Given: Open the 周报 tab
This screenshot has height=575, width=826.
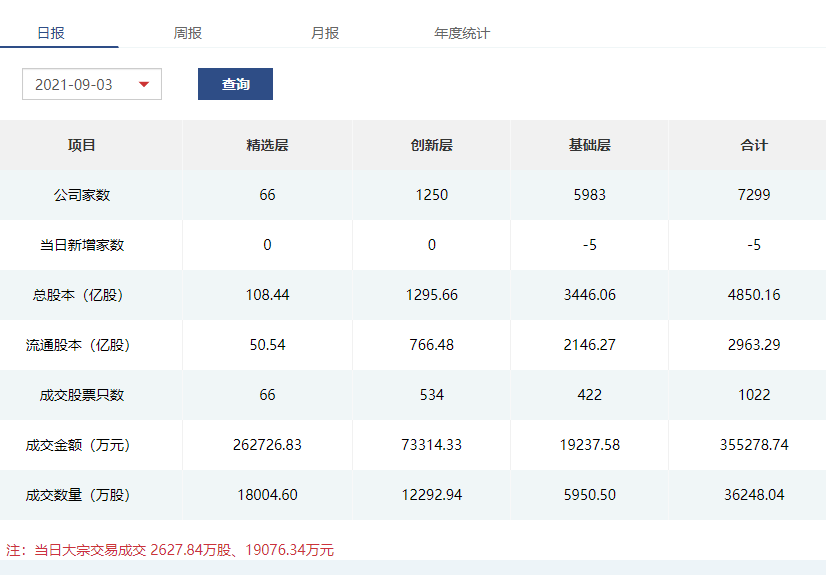Looking at the screenshot, I should 188,33.
